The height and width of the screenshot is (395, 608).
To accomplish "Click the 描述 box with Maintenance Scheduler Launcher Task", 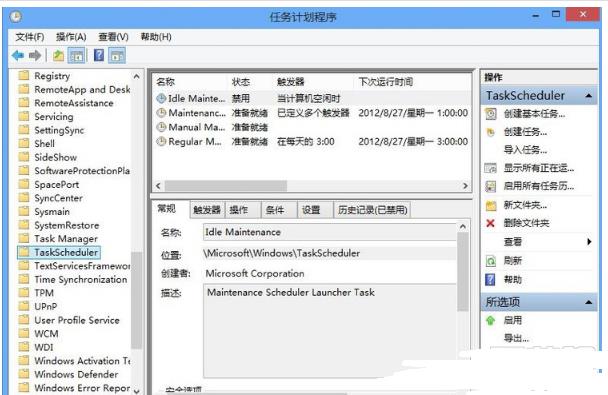I will point(330,331).
